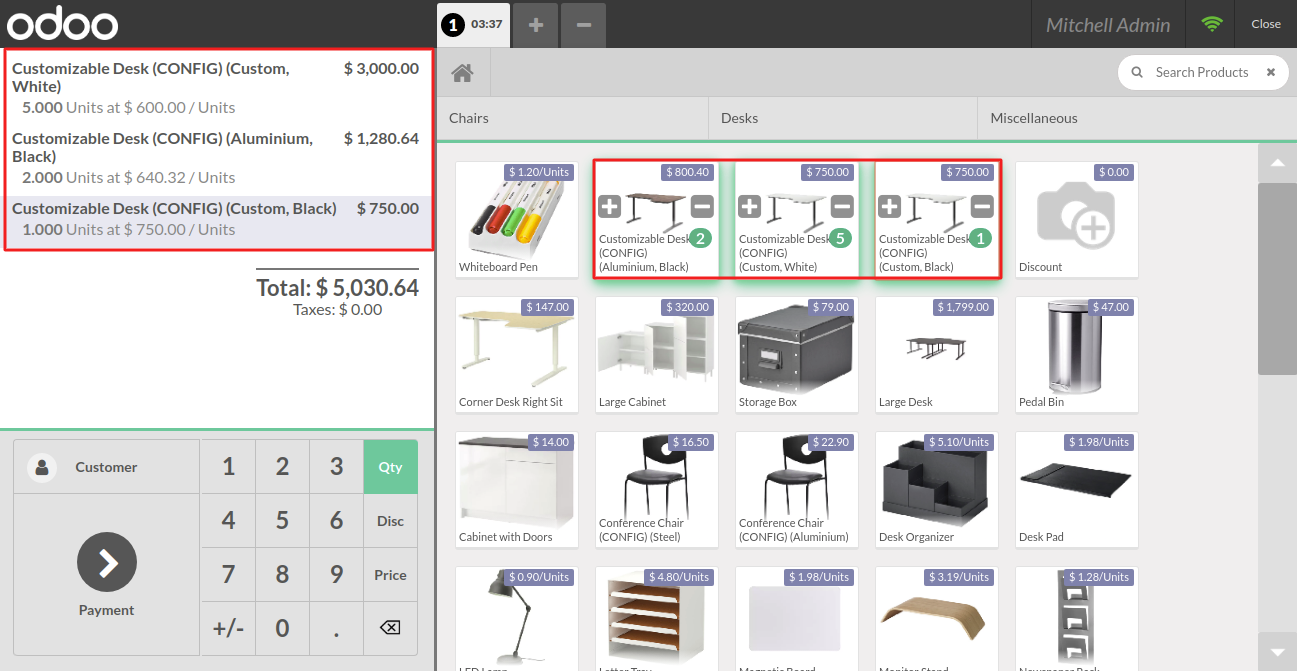The image size is (1297, 671).
Task: Tap the +/- sign key
Action: tap(229, 628)
